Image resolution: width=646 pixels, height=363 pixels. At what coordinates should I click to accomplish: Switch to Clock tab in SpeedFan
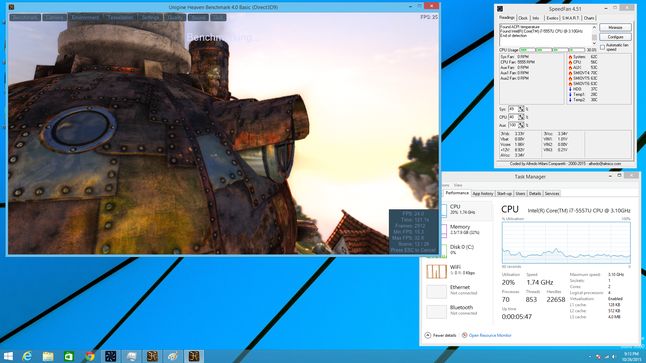[523, 18]
